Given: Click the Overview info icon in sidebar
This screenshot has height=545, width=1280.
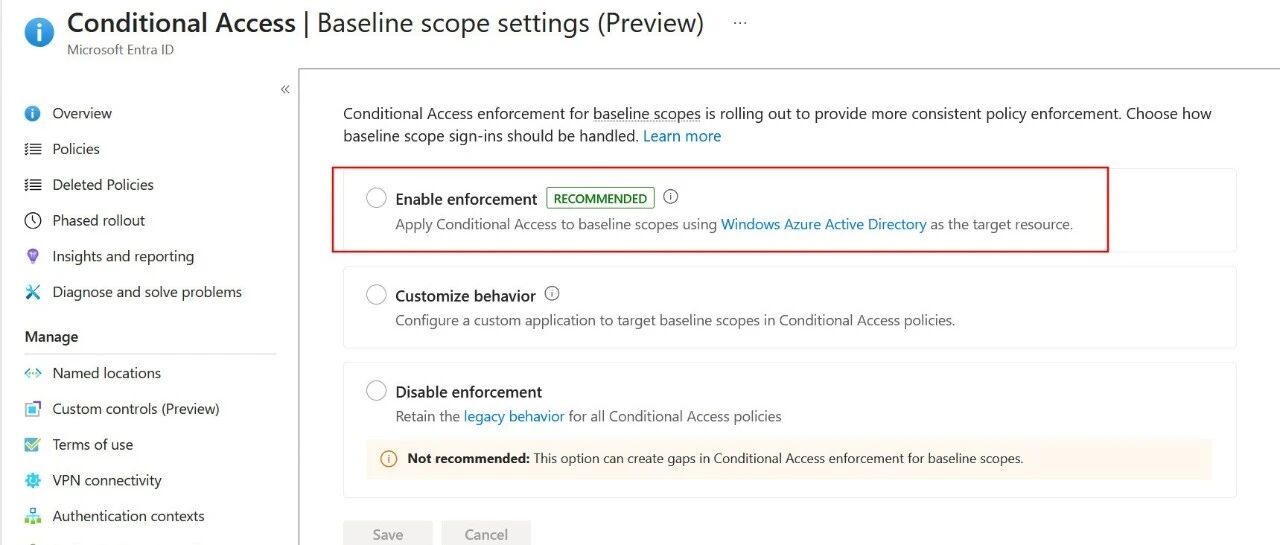Looking at the screenshot, I should [x=33, y=114].
